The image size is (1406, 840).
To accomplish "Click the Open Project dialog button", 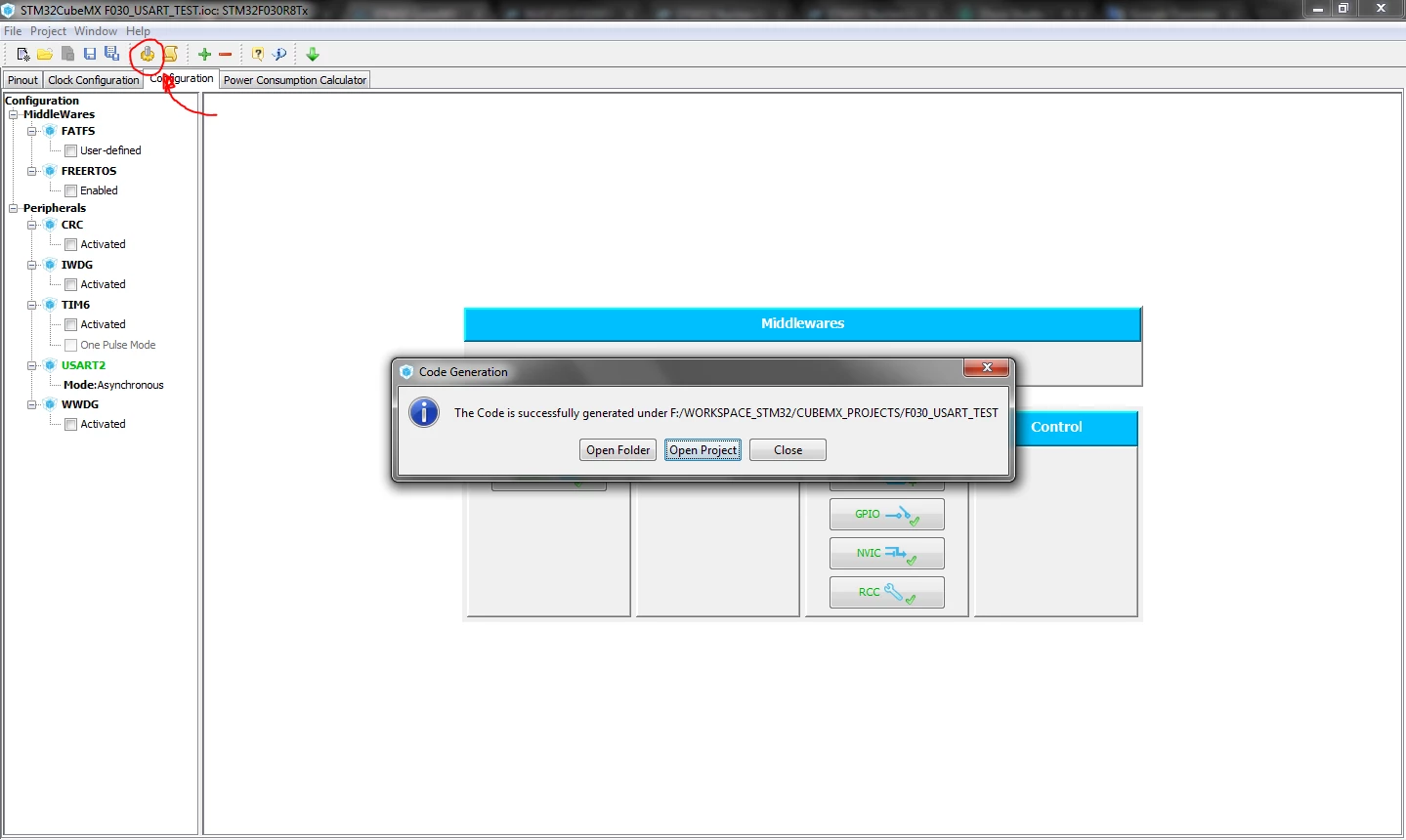I will (x=703, y=449).
